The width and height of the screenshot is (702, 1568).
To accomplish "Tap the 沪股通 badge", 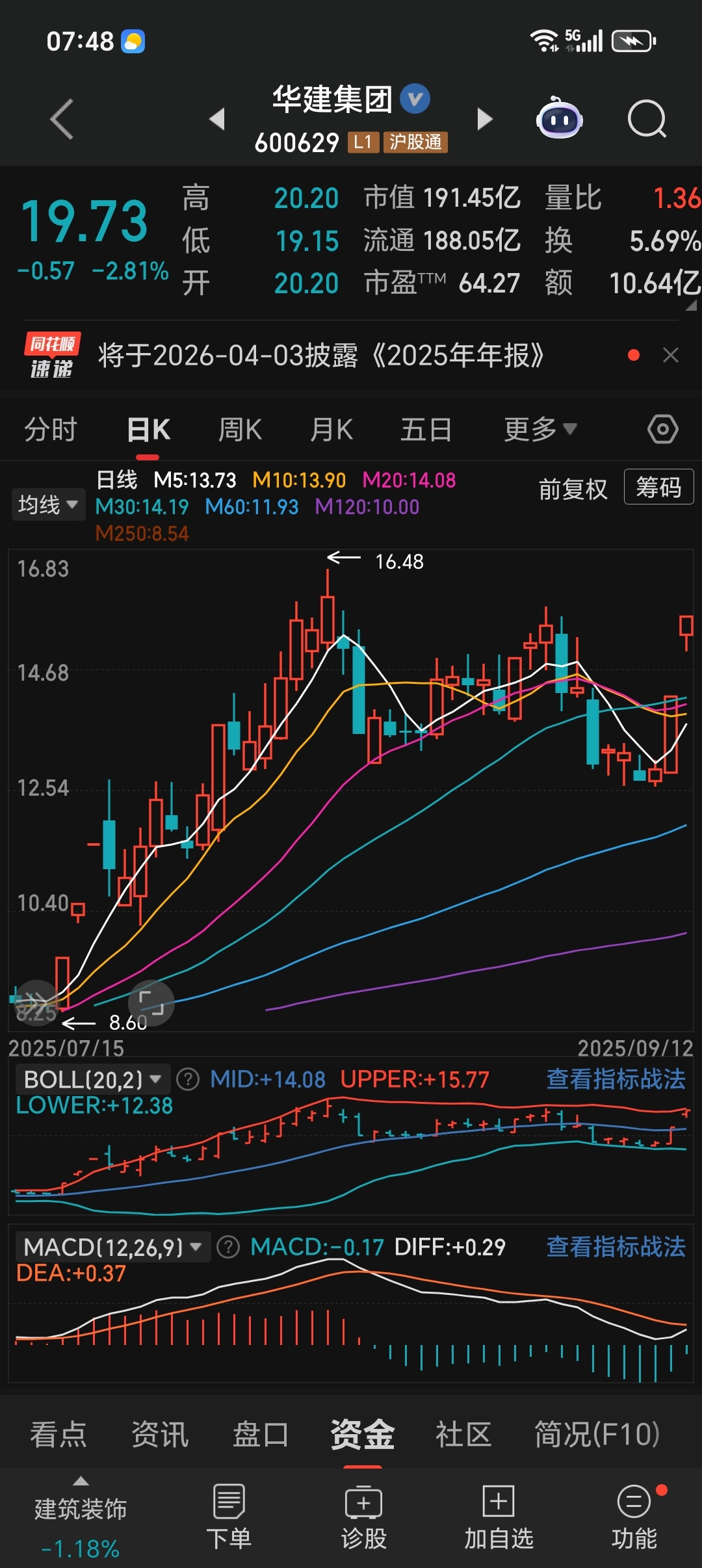I will click(415, 142).
